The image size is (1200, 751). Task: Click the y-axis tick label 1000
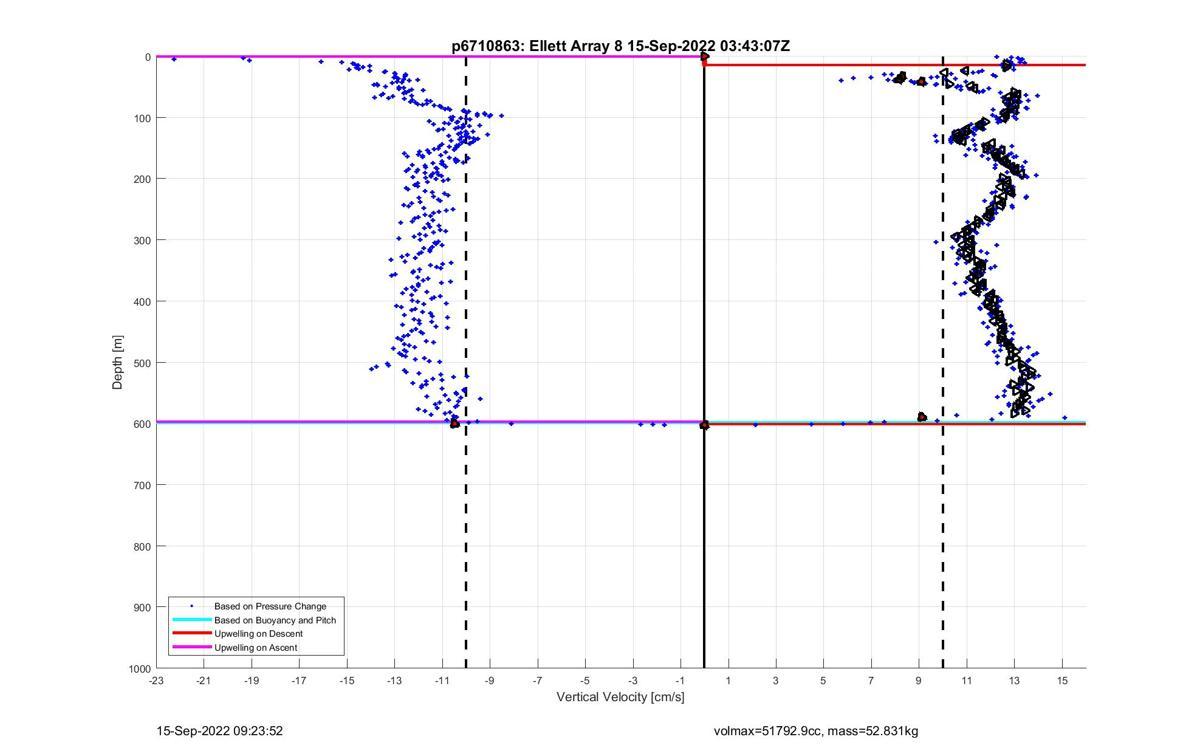pyautogui.click(x=139, y=669)
